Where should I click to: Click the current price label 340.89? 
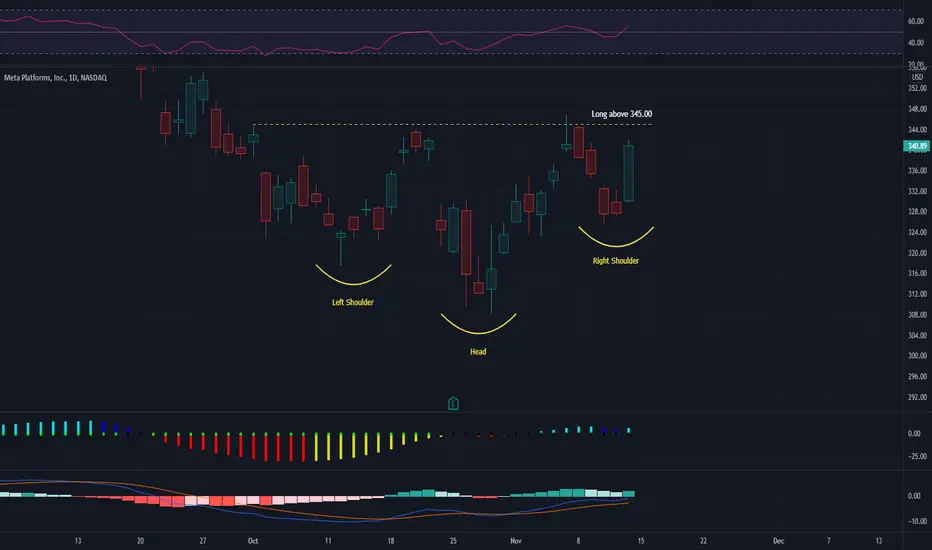pos(917,146)
